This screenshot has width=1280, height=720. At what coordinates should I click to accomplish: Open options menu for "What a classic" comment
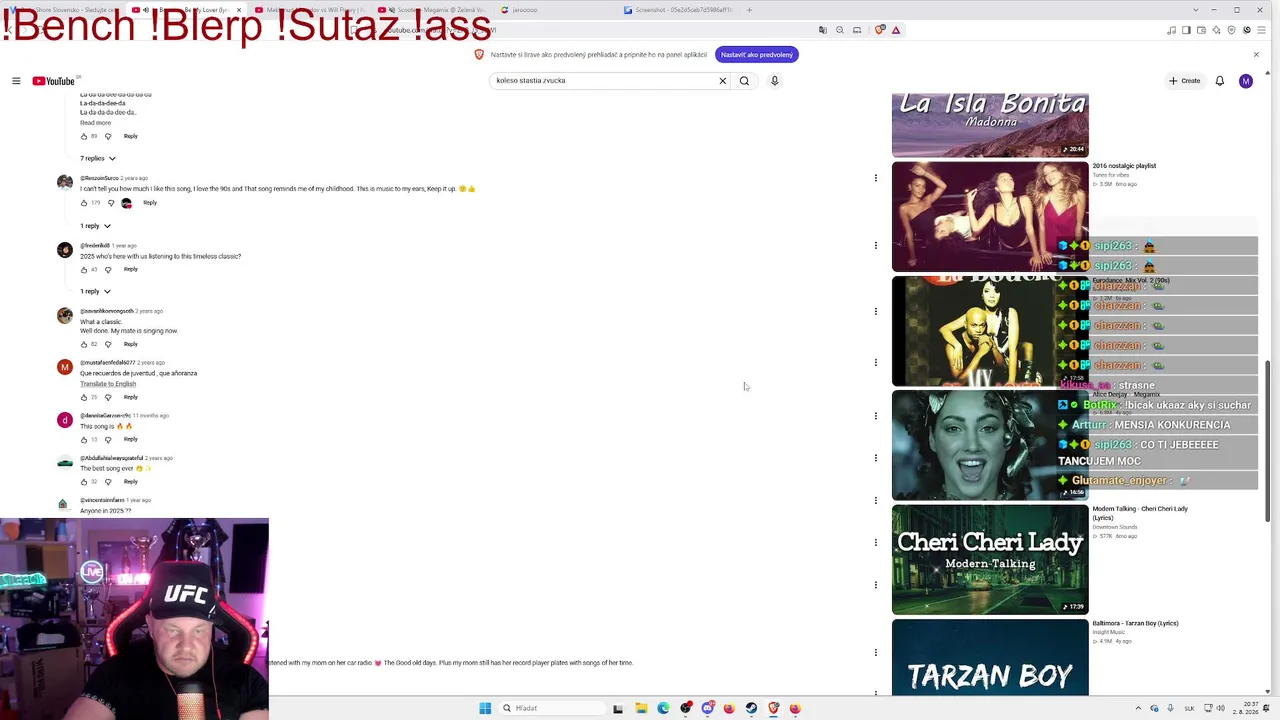[876, 311]
